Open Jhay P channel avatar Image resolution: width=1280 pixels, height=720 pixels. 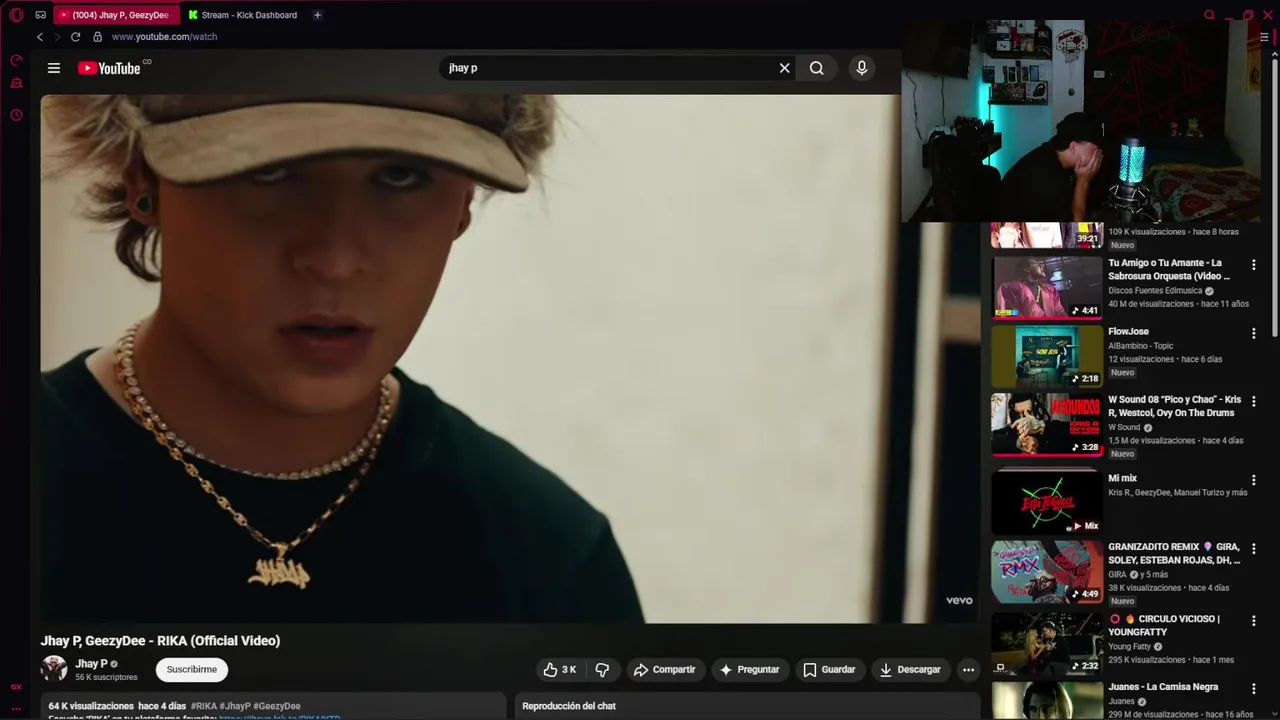click(x=54, y=669)
